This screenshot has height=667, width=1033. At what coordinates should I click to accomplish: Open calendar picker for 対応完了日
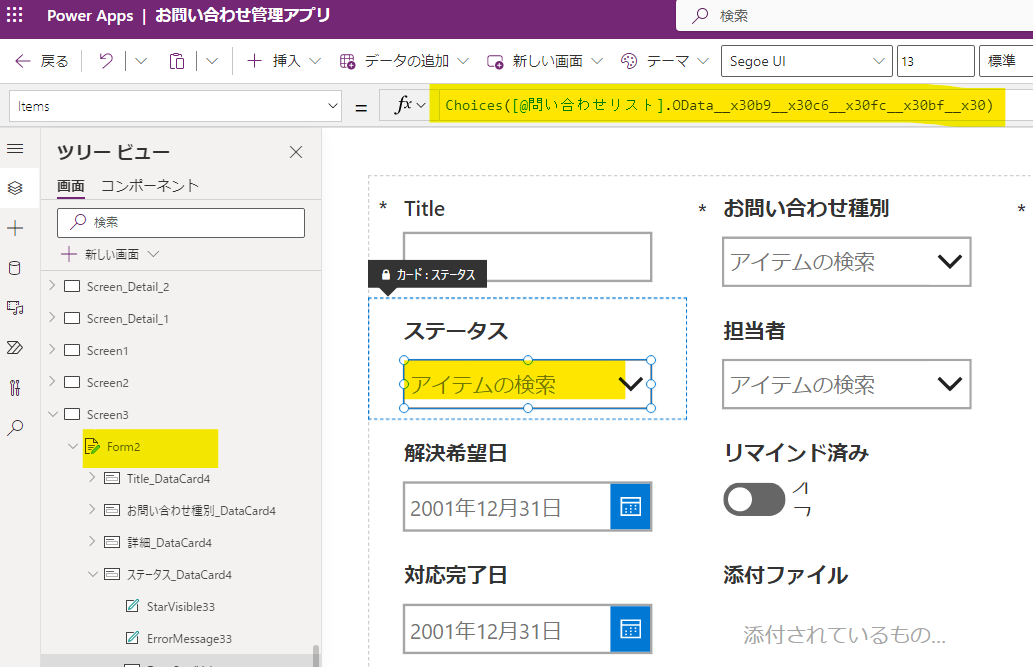coord(630,629)
